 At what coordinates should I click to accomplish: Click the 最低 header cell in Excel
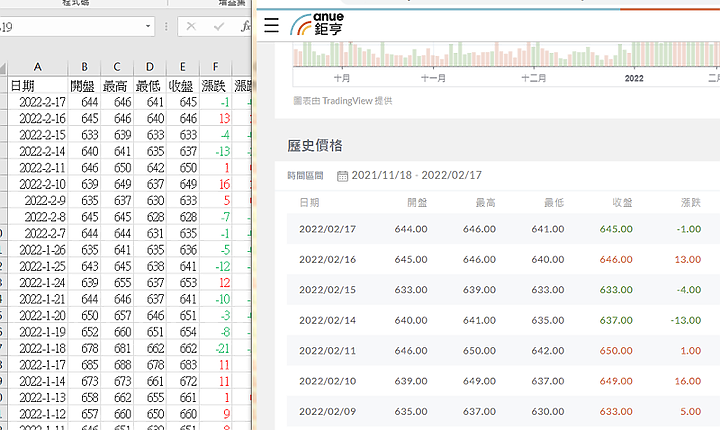(150, 86)
